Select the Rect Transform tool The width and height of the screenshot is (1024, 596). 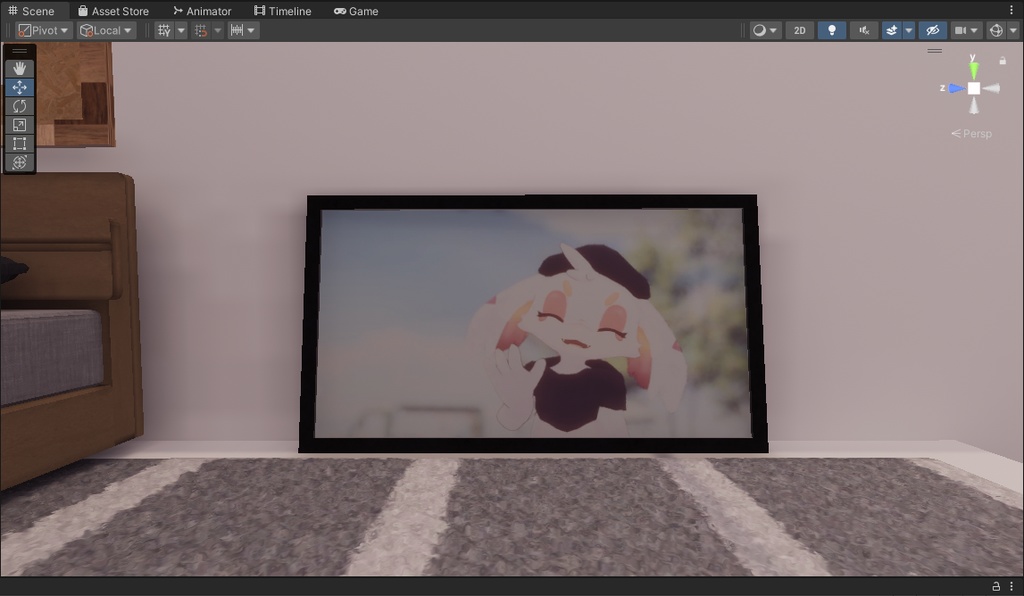point(19,143)
